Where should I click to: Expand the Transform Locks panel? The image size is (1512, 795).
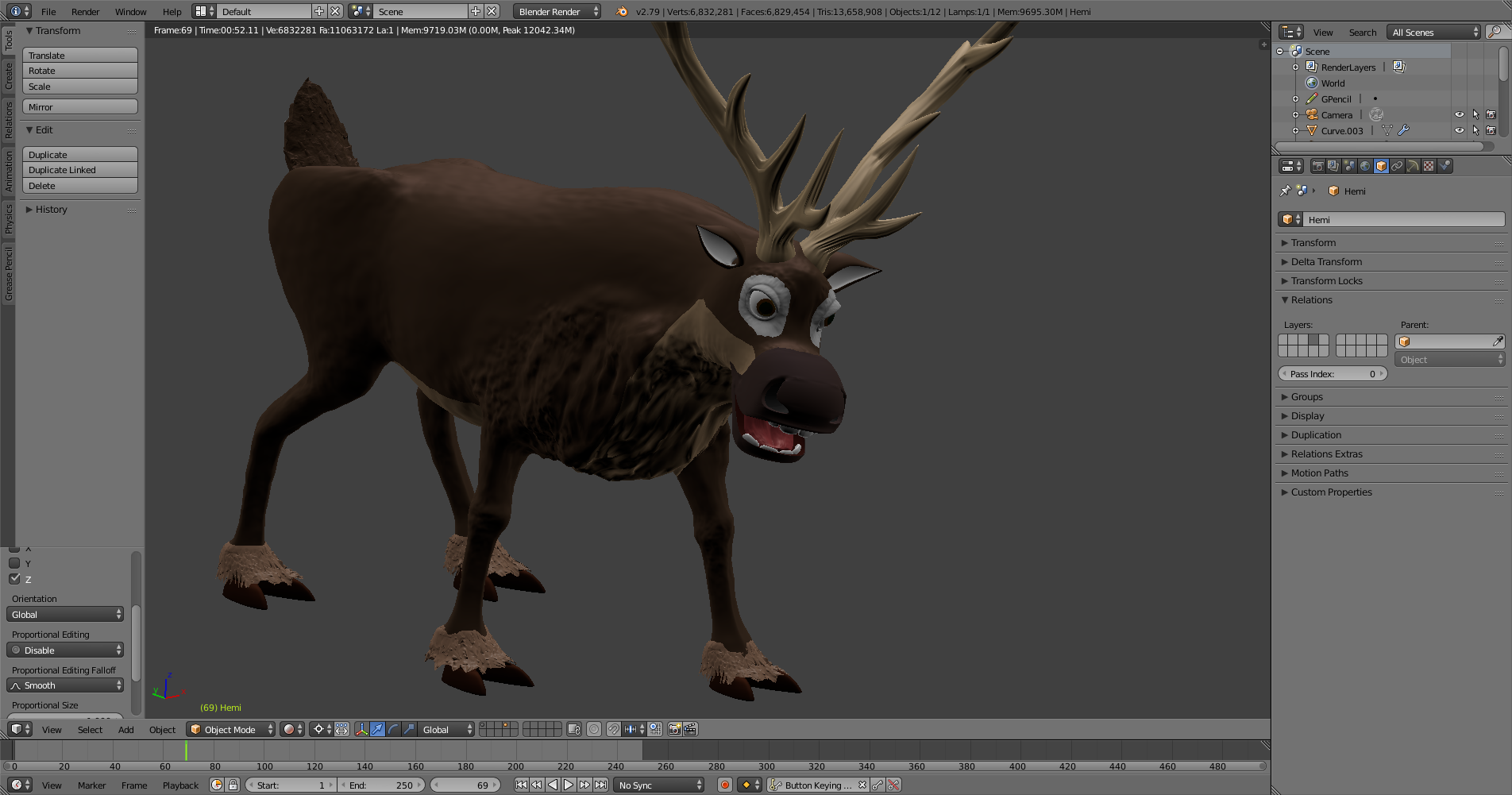pos(1326,281)
